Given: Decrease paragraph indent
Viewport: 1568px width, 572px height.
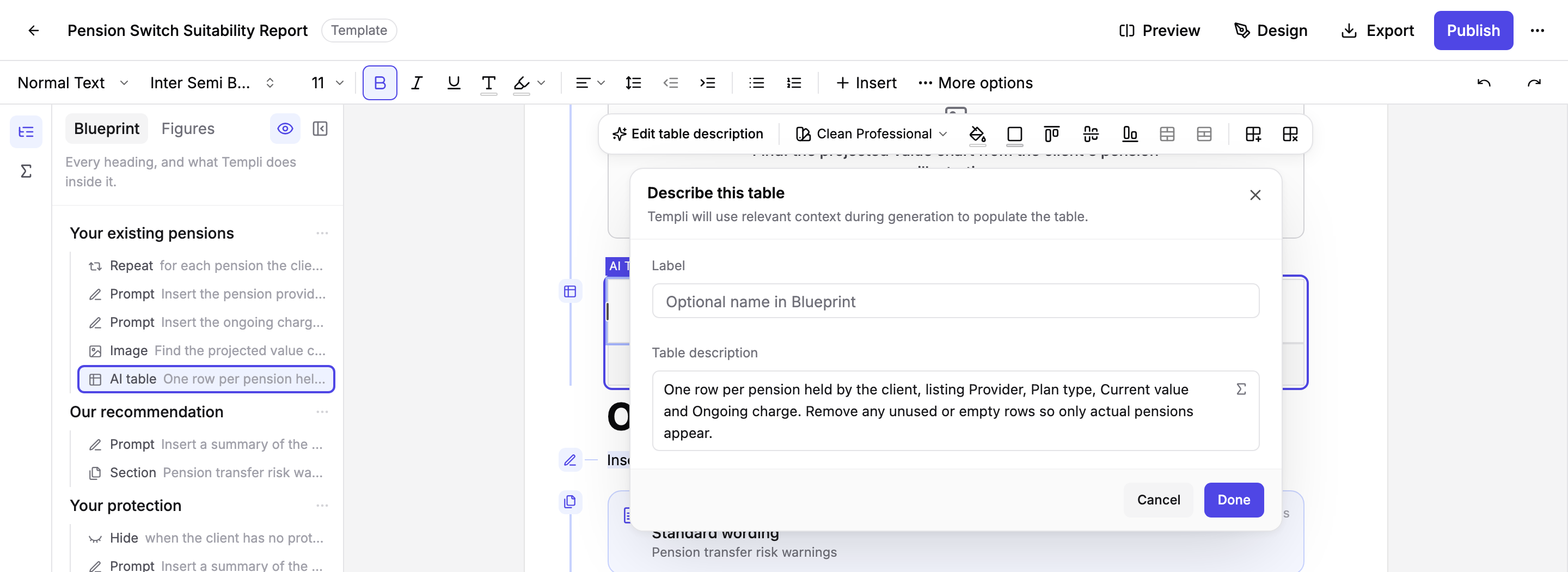Looking at the screenshot, I should click(670, 83).
